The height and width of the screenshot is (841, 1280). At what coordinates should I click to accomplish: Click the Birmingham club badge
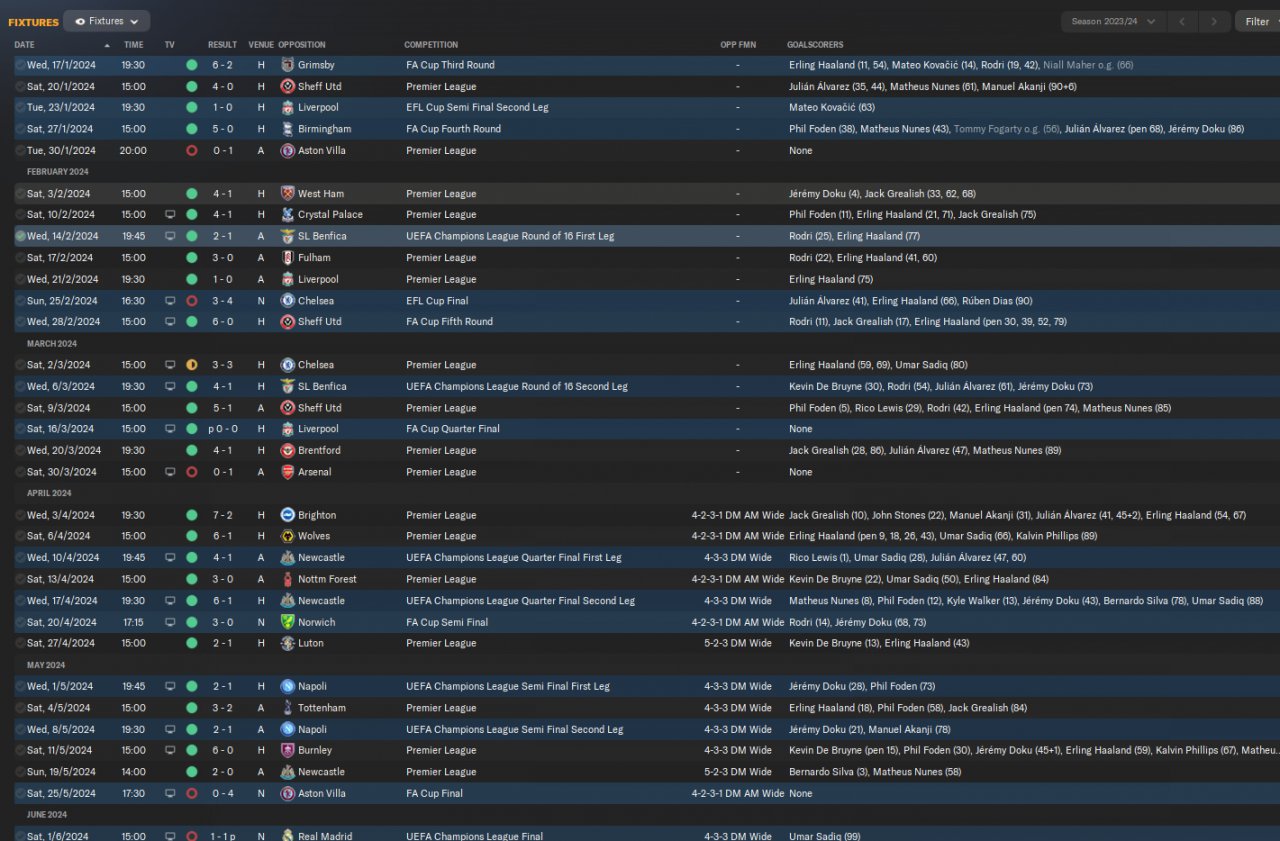288,129
